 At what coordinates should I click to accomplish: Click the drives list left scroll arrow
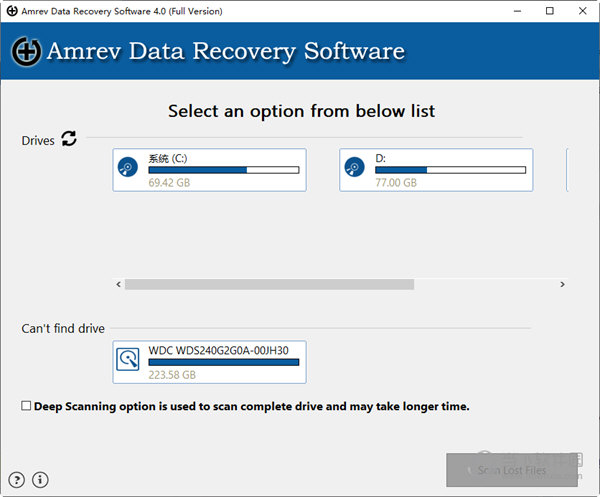click(119, 284)
